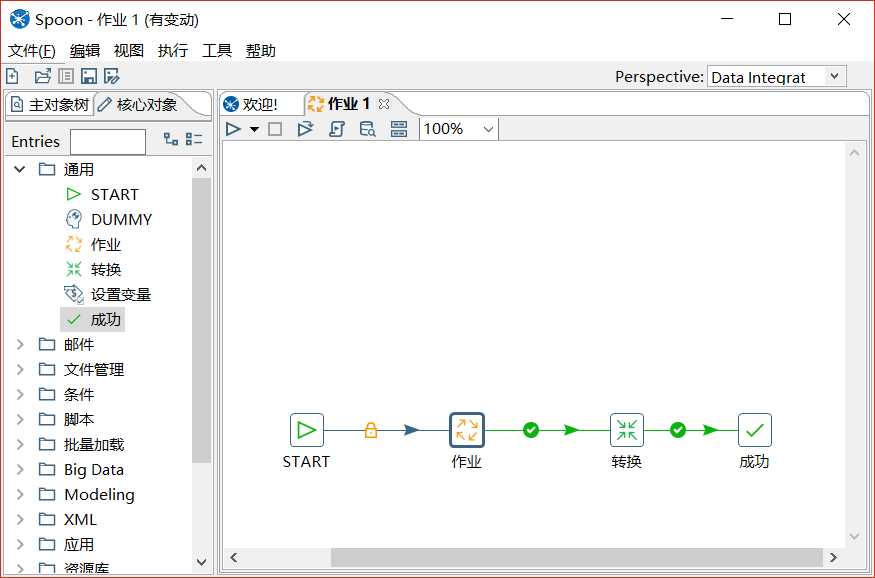The height and width of the screenshot is (578, 875).
Task: Open the 工具 menu
Action: pyautogui.click(x=217, y=51)
